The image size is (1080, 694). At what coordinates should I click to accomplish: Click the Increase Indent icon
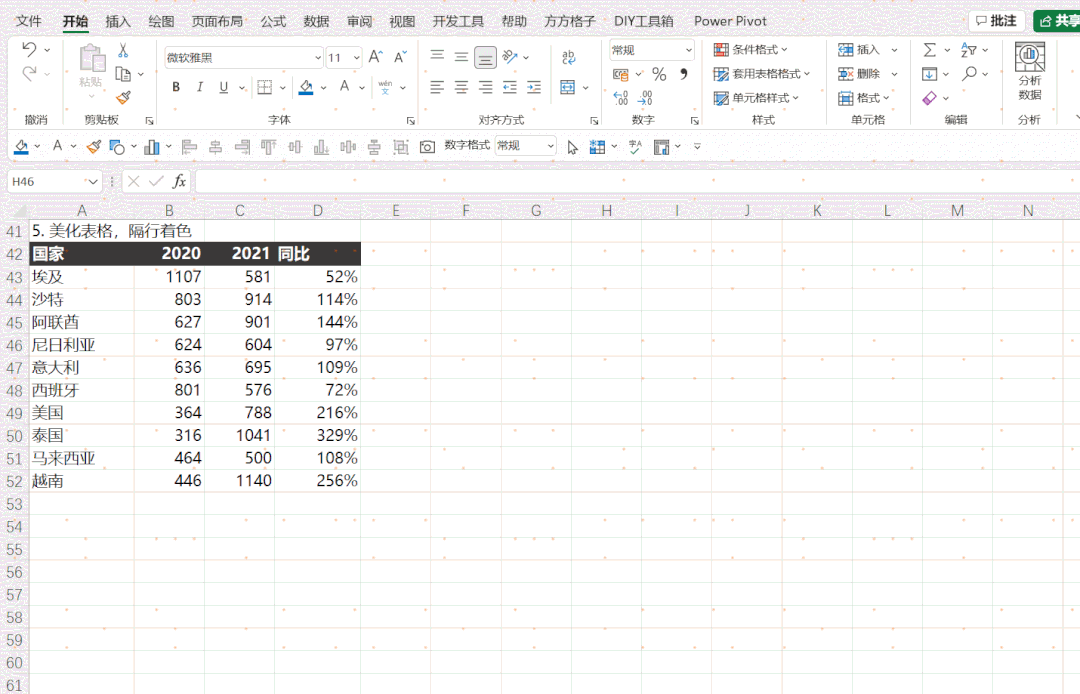[x=534, y=87]
